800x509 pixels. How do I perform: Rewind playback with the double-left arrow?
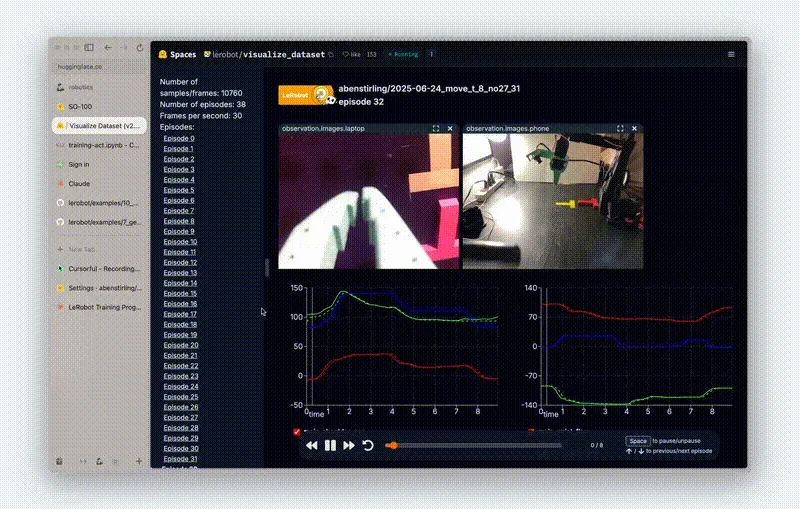click(312, 446)
